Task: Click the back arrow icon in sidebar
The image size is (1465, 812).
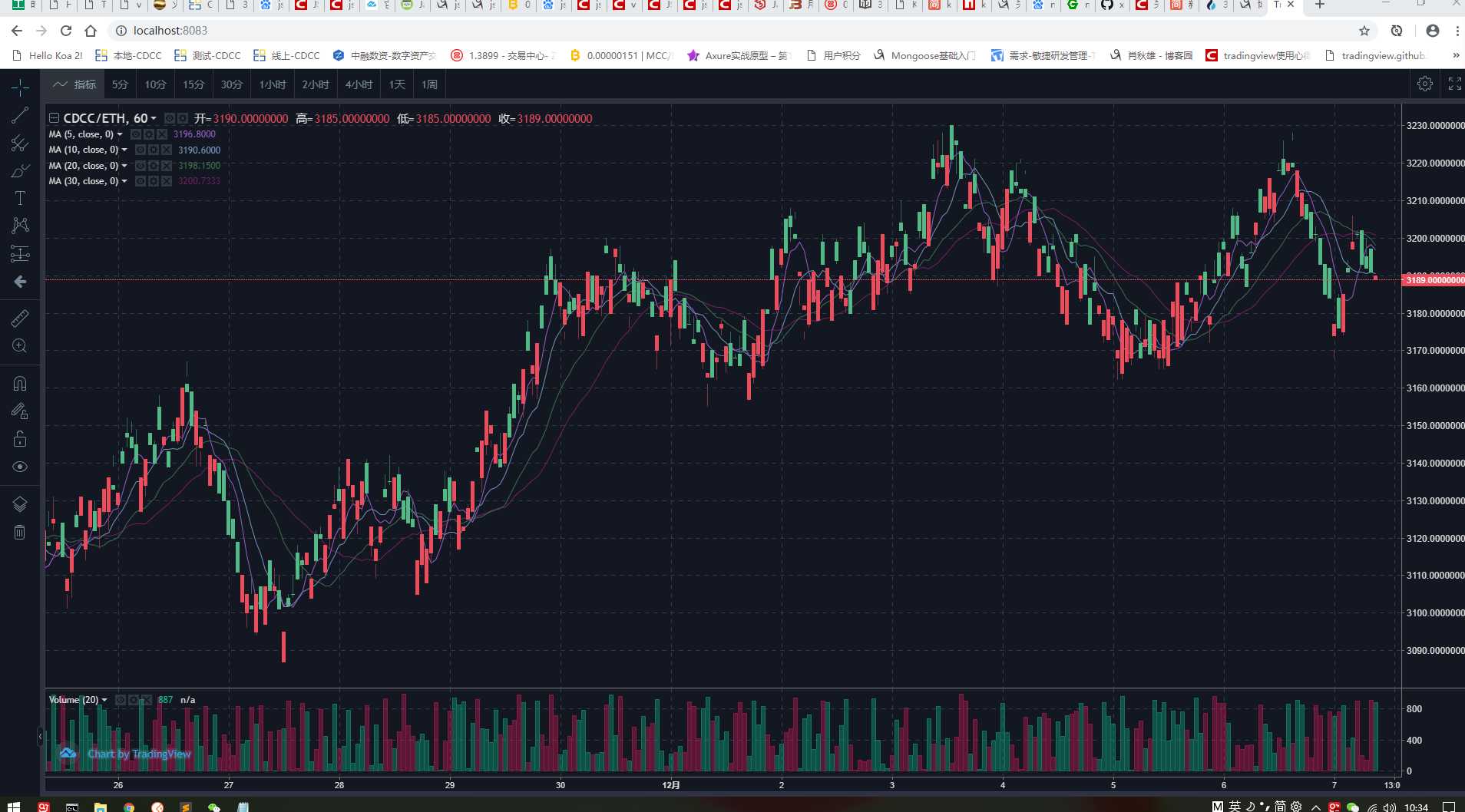Action: [20, 282]
